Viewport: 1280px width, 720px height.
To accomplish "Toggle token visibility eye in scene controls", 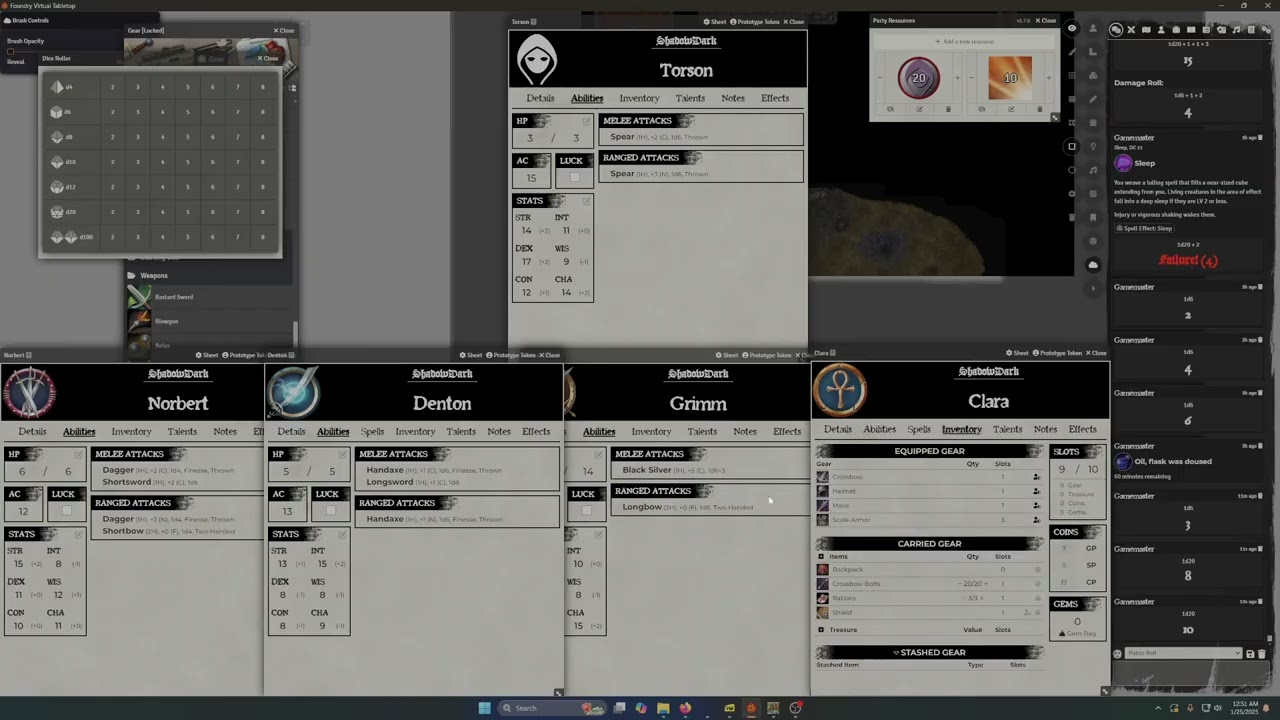I will (x=1071, y=28).
